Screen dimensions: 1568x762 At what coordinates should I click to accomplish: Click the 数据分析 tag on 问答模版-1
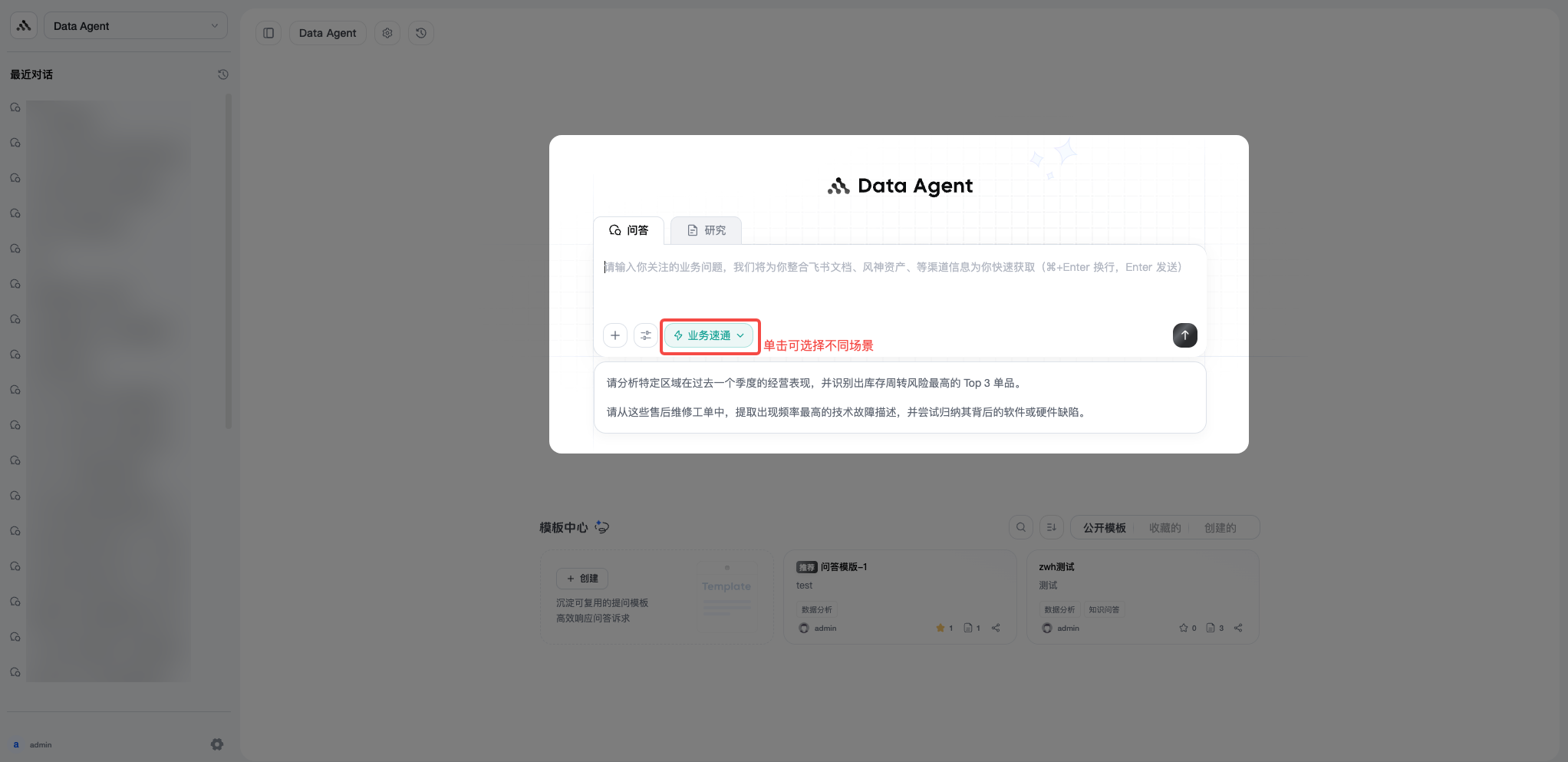(x=817, y=609)
